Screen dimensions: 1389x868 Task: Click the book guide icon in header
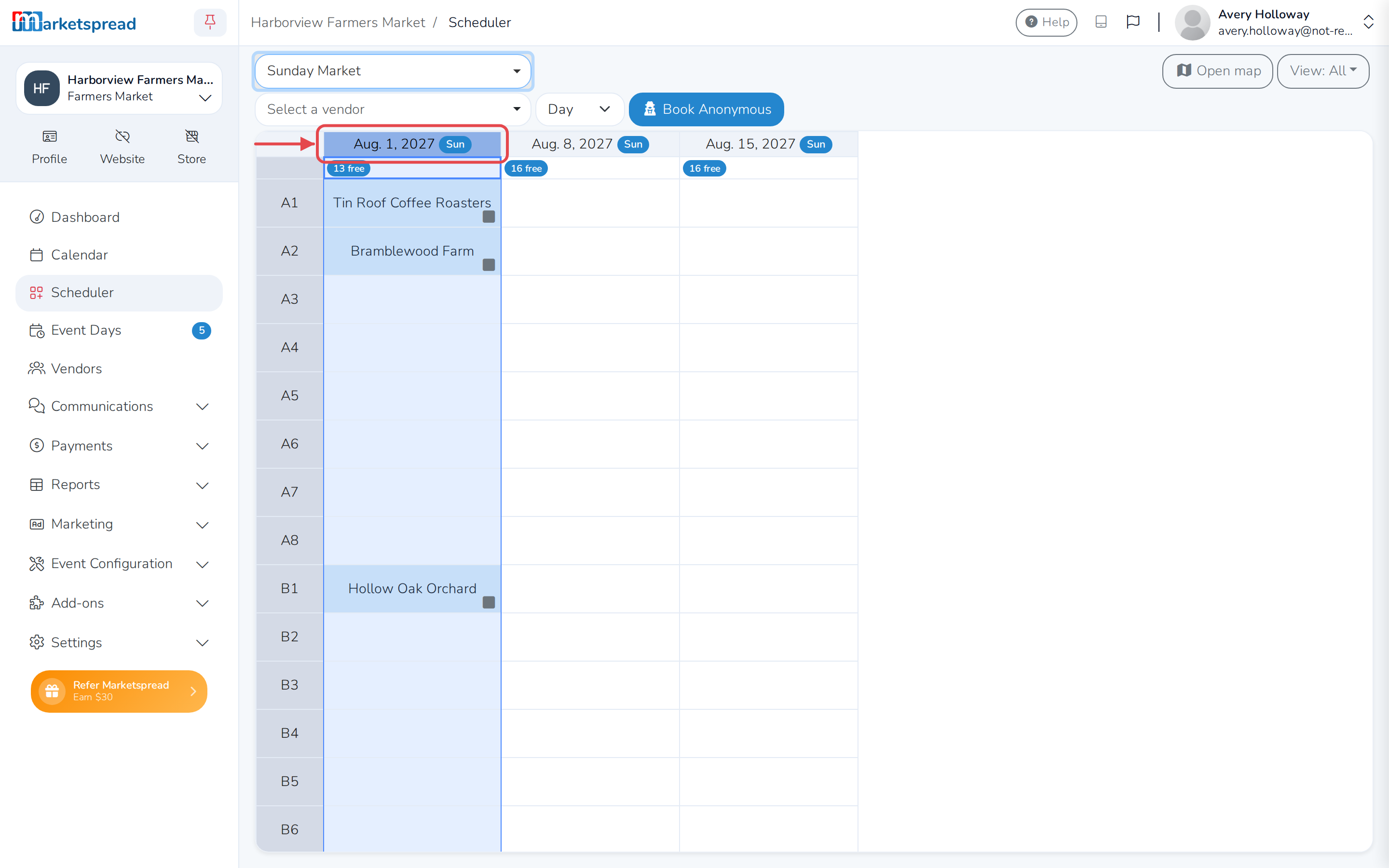coord(1101,22)
